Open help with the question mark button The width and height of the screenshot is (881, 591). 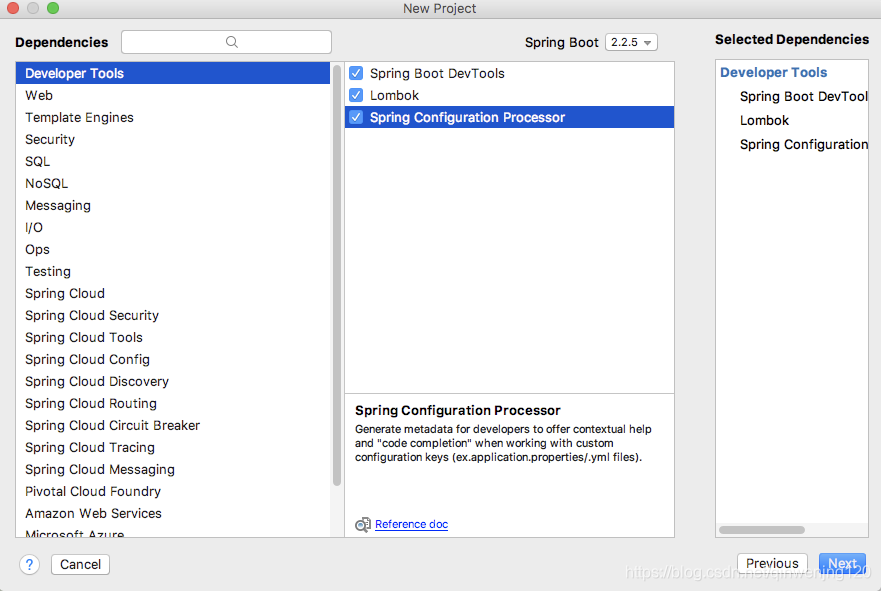29,564
